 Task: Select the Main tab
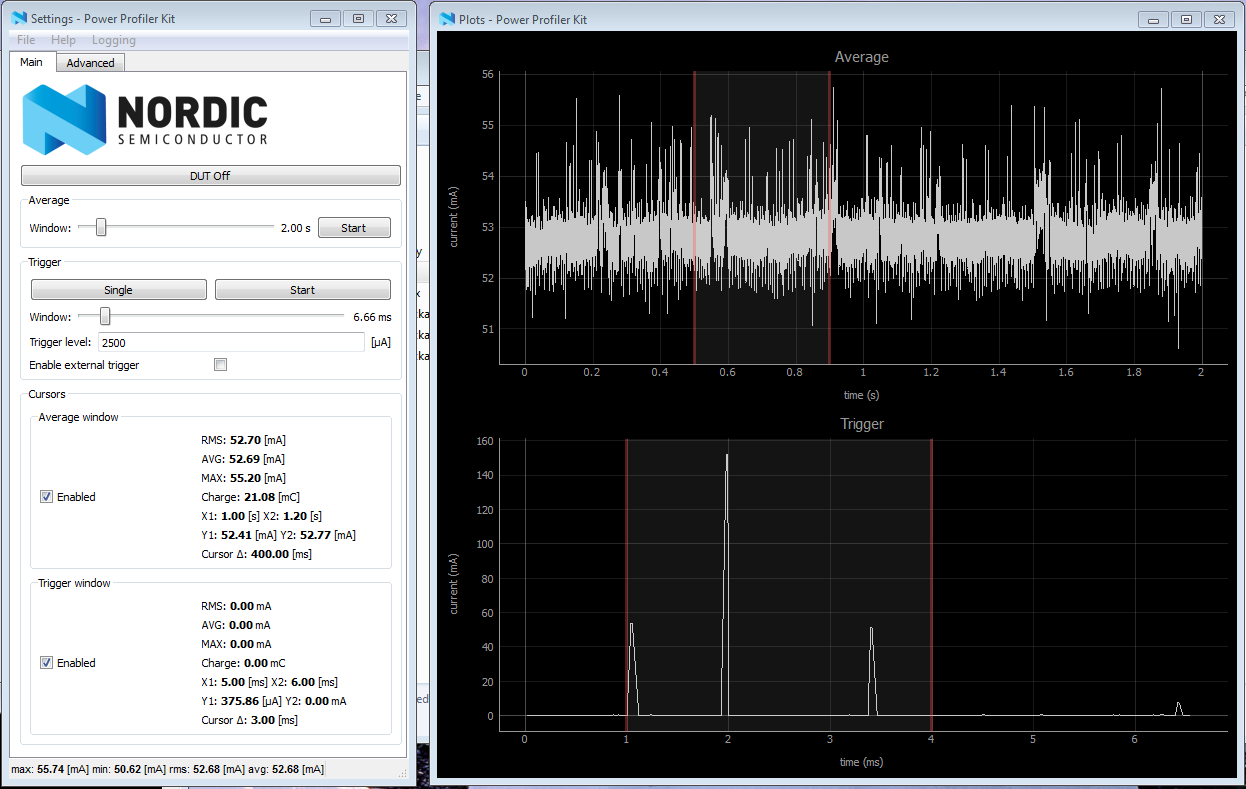coord(32,62)
